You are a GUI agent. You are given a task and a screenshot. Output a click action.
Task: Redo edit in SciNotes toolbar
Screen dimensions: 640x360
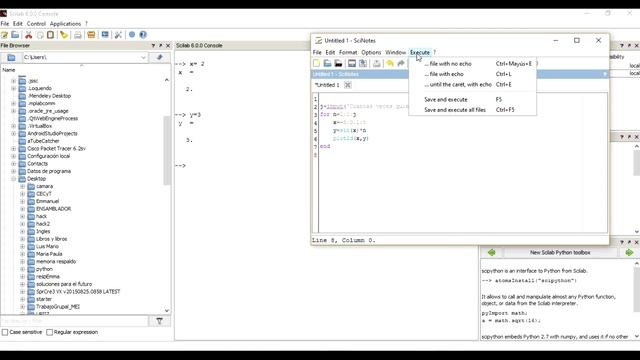tap(401, 63)
